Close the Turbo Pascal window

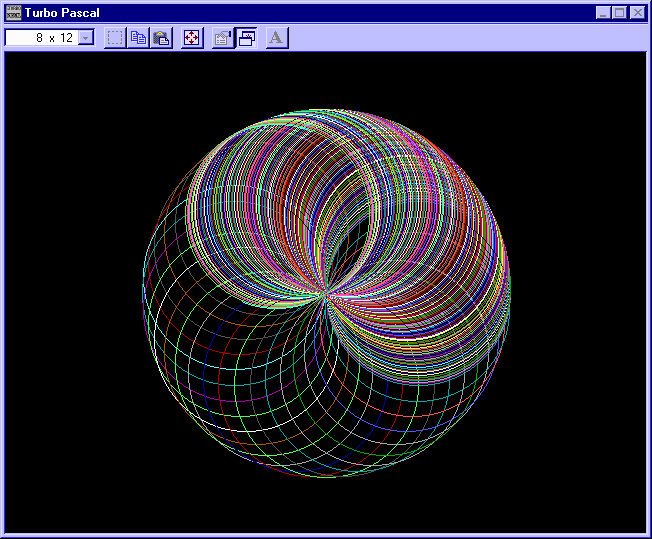(637, 13)
